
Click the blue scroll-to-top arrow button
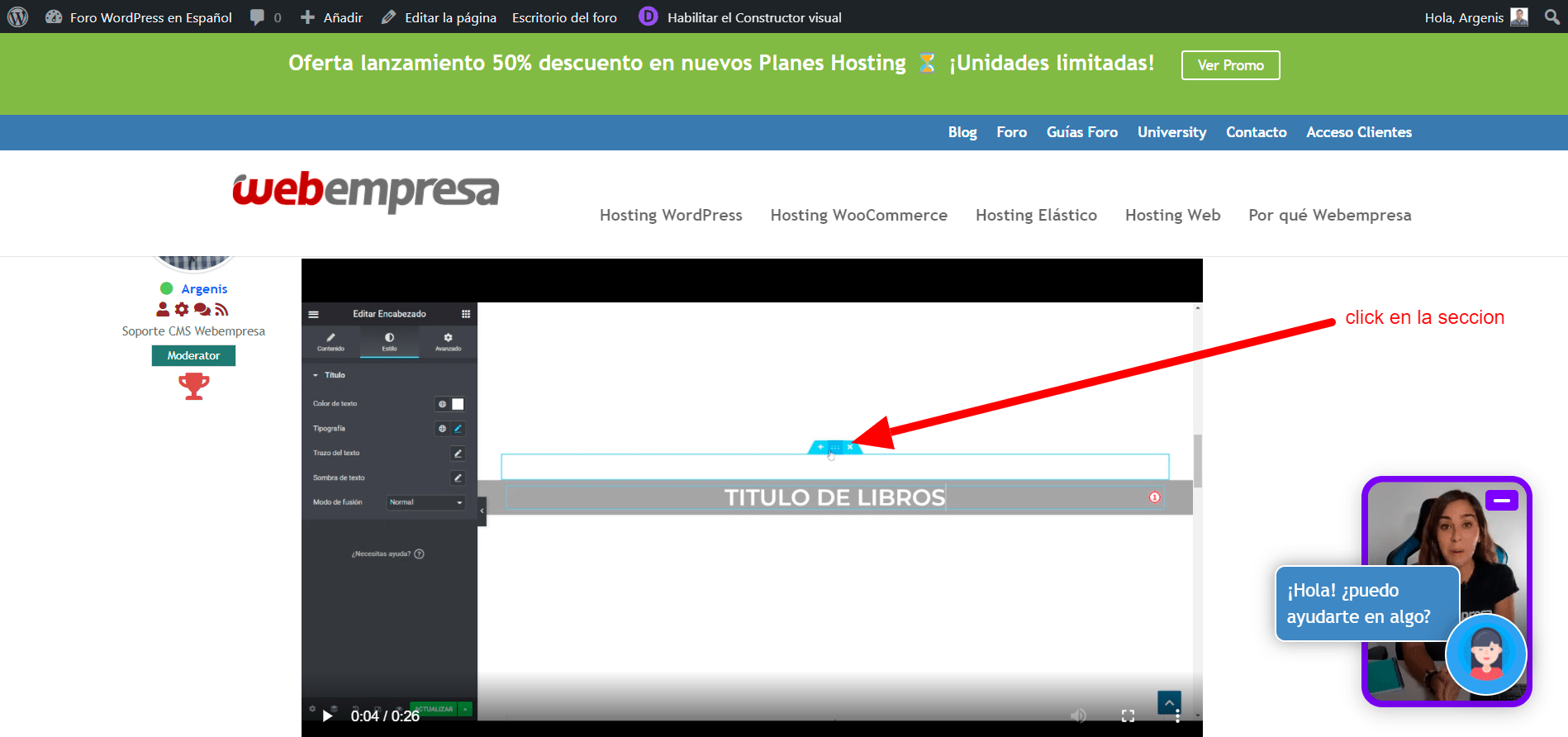click(1169, 702)
